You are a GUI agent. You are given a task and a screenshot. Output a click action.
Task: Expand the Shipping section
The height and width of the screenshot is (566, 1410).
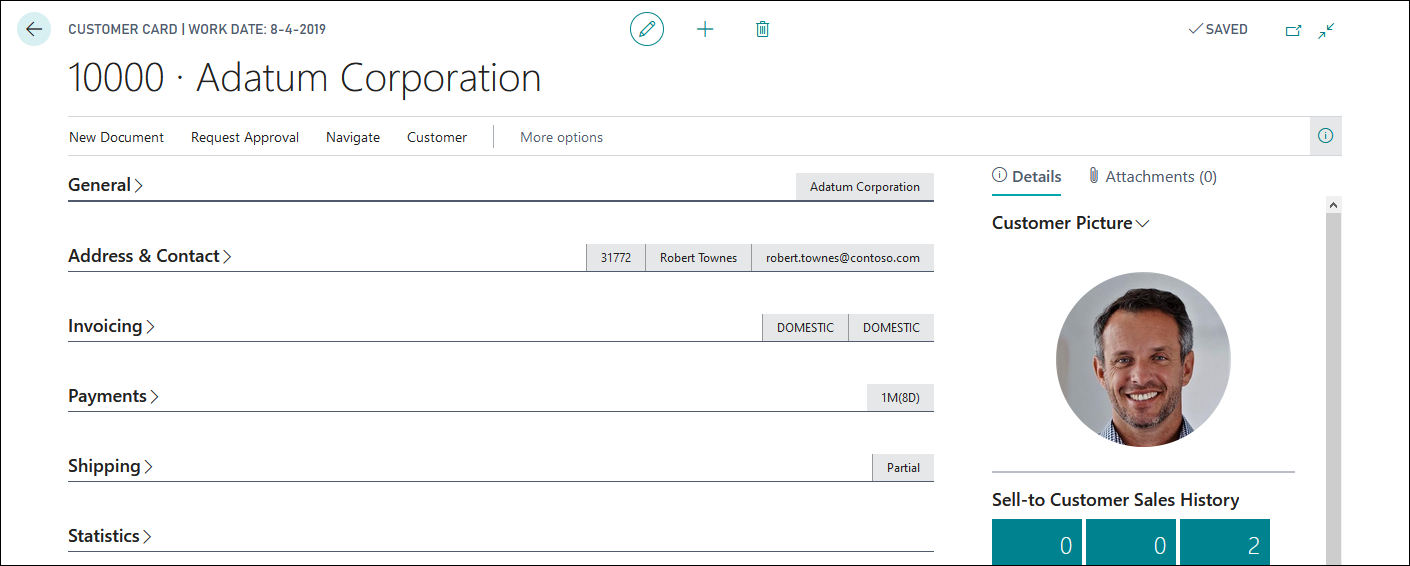[x=110, y=466]
